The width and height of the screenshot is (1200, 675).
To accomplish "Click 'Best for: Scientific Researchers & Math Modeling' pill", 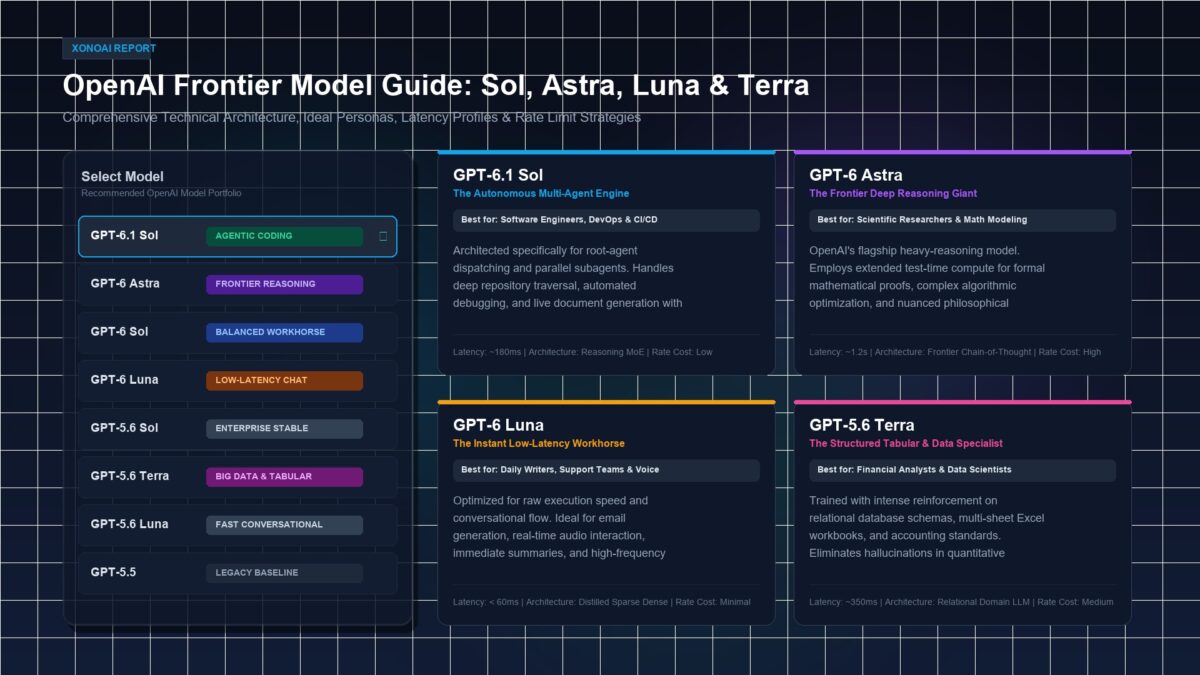I will (x=962, y=220).
